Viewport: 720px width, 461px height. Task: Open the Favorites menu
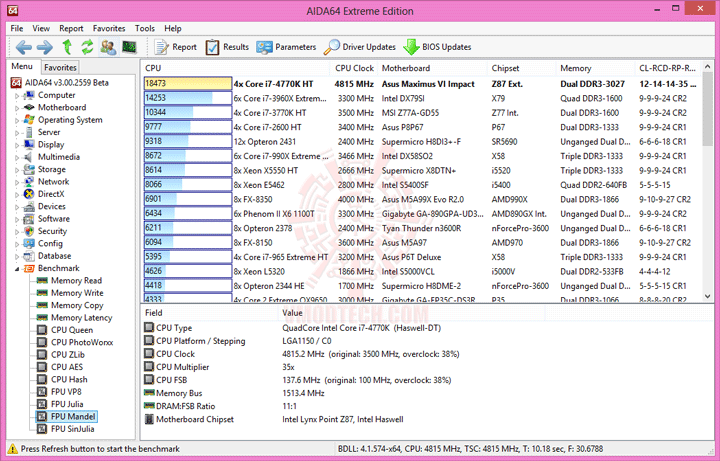pos(109,28)
